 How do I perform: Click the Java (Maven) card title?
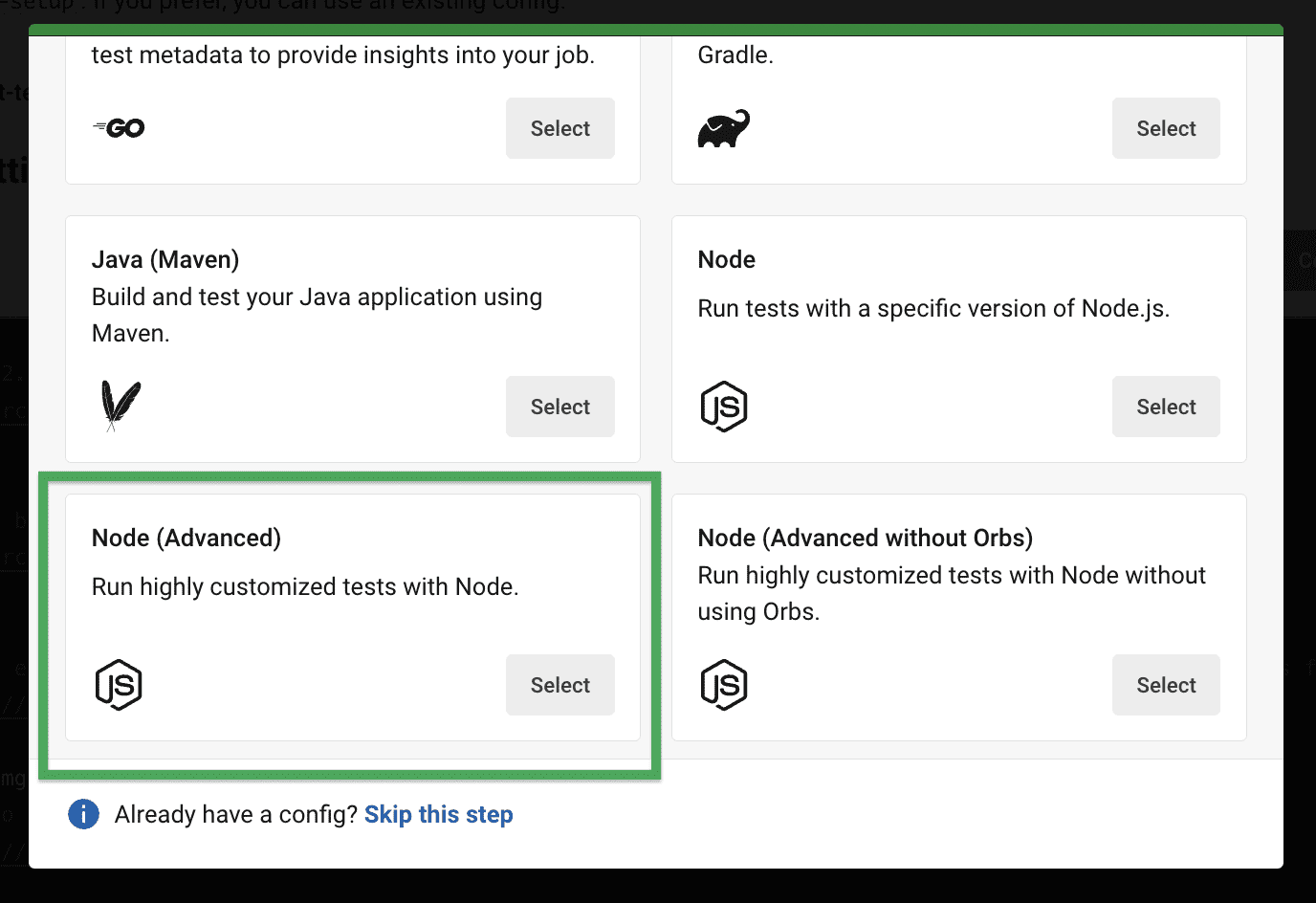pyautogui.click(x=165, y=259)
